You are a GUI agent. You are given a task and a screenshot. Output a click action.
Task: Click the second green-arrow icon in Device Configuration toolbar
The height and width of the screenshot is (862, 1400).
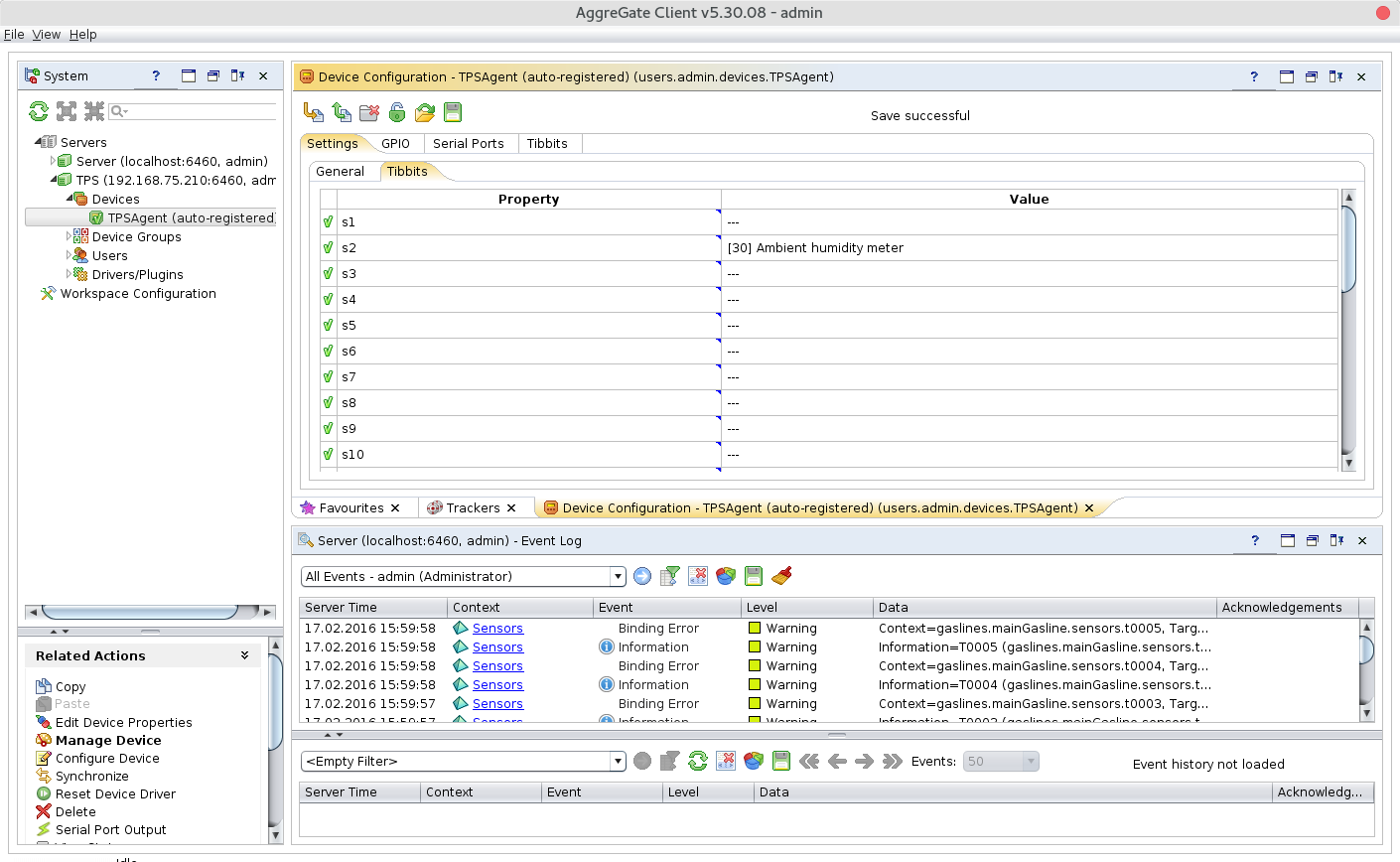coord(342,112)
